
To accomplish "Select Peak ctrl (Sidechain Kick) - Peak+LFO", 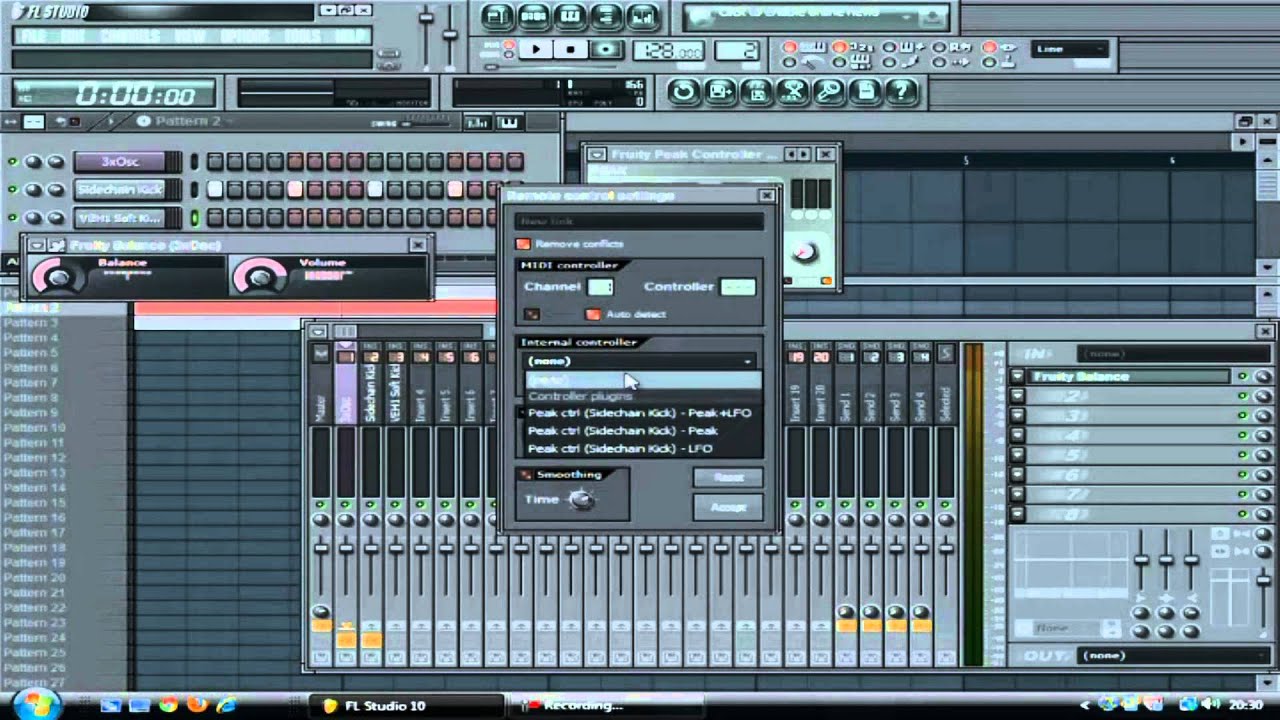I will click(640, 413).
